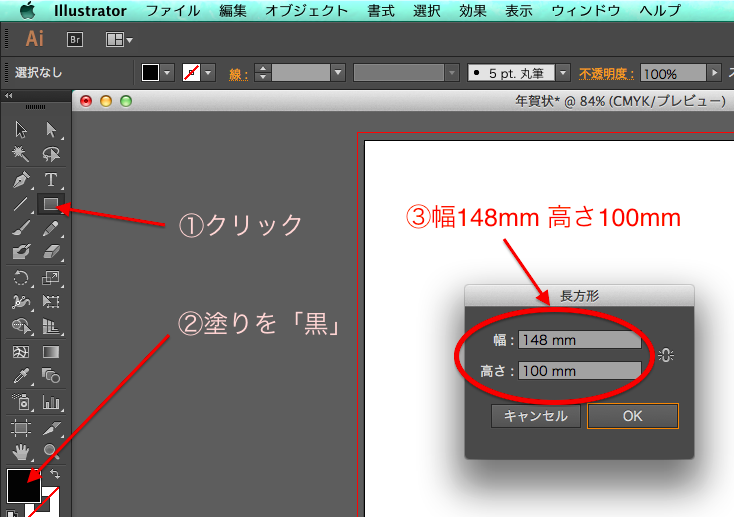The height and width of the screenshot is (517, 734).
Task: Select the Zoom tool
Action: click(51, 452)
